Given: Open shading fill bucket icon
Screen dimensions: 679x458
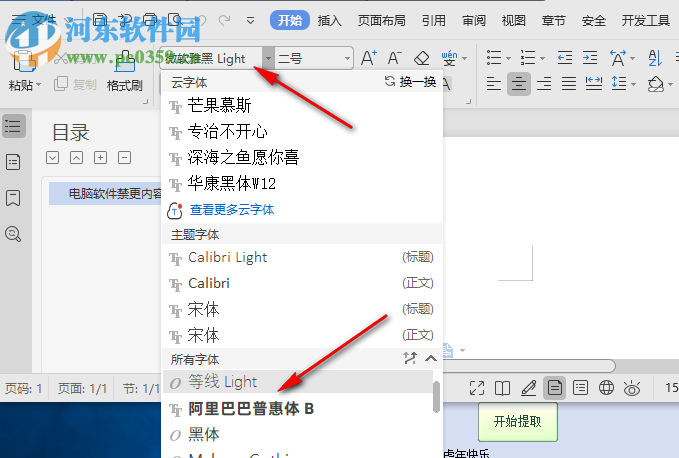Looking at the screenshot, I should pos(656,84).
